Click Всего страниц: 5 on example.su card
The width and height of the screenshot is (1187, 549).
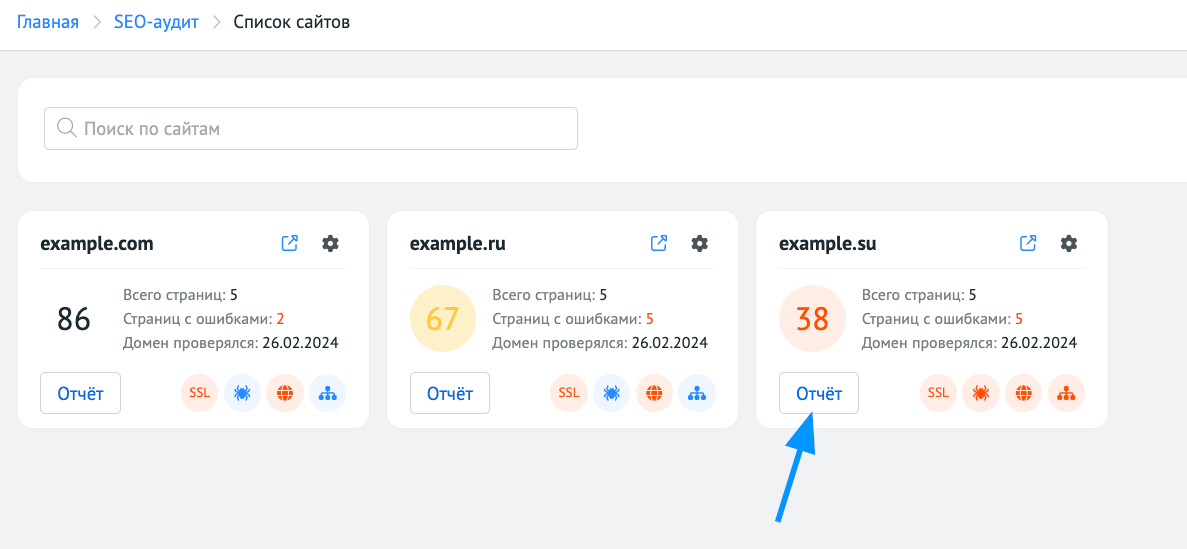tap(919, 295)
